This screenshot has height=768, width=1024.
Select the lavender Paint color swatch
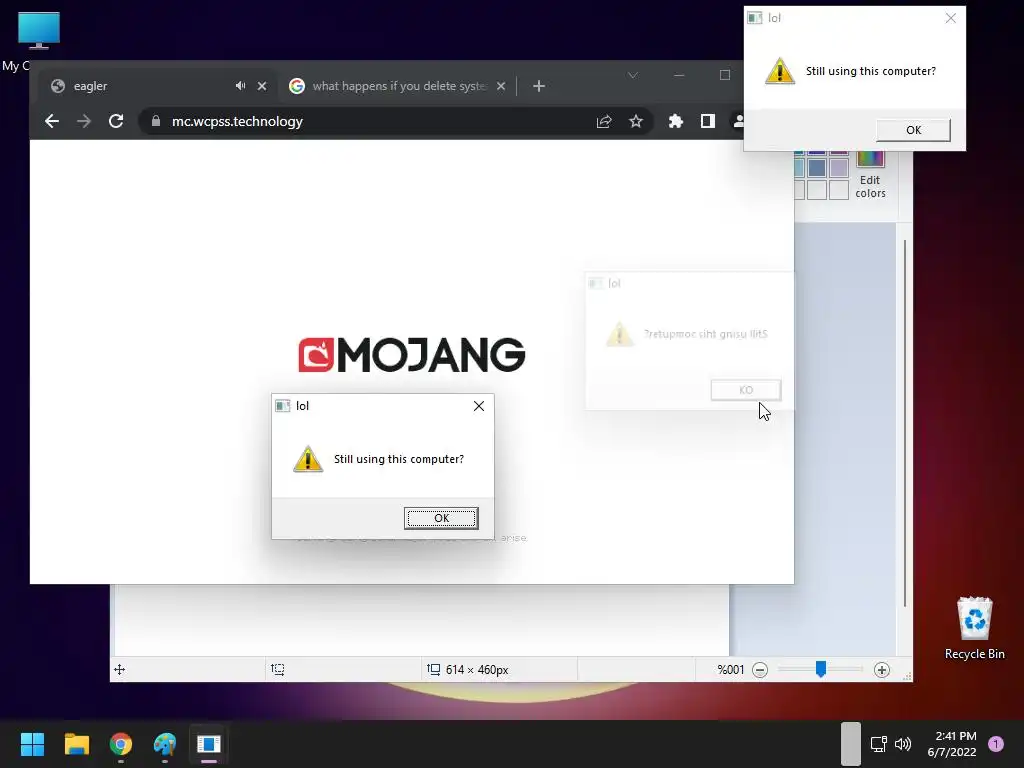point(839,168)
